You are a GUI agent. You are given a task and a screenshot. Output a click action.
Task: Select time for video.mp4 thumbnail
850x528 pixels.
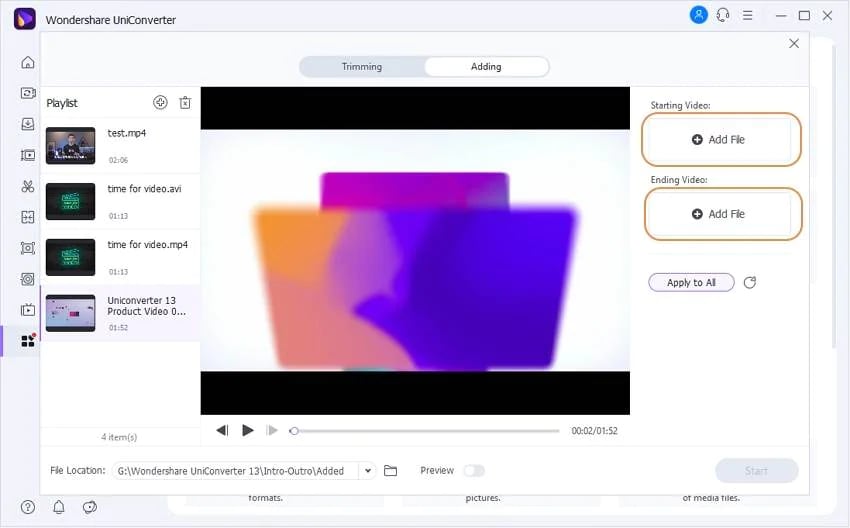tap(70, 257)
